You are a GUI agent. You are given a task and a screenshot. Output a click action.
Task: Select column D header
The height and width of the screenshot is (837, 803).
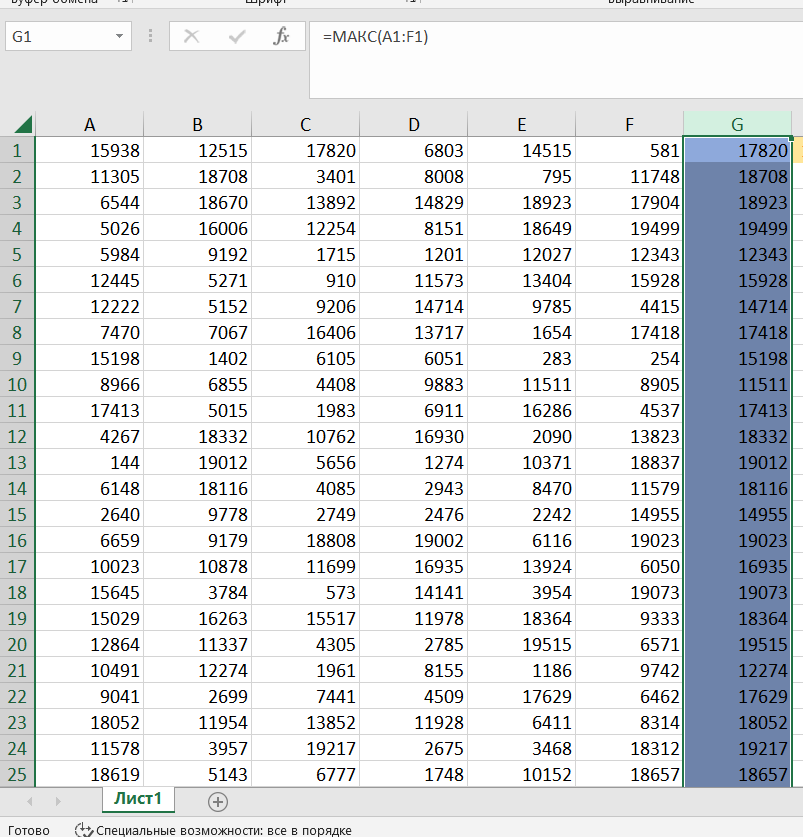[x=414, y=125]
